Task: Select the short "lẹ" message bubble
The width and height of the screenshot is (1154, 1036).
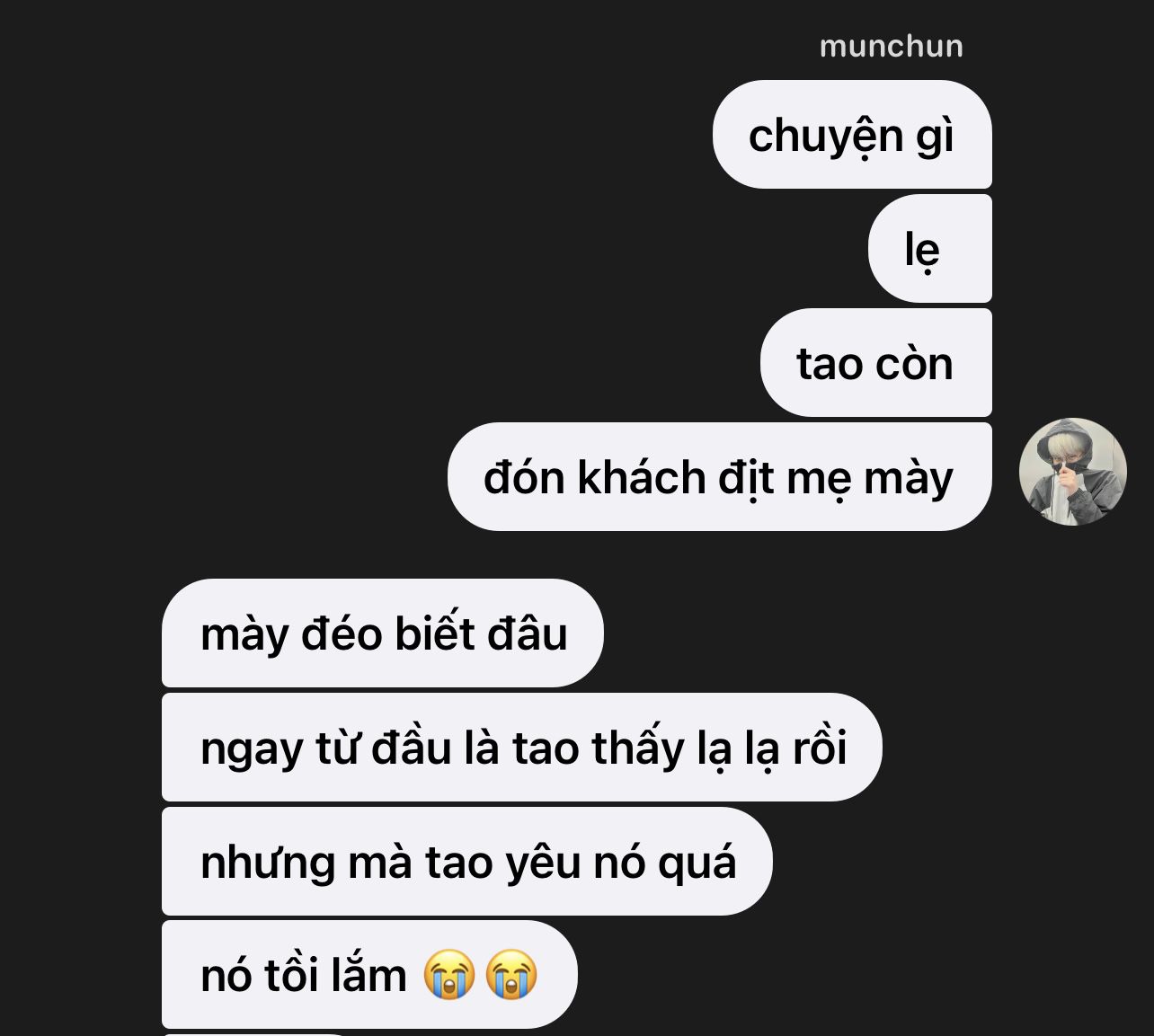Action: coord(930,249)
